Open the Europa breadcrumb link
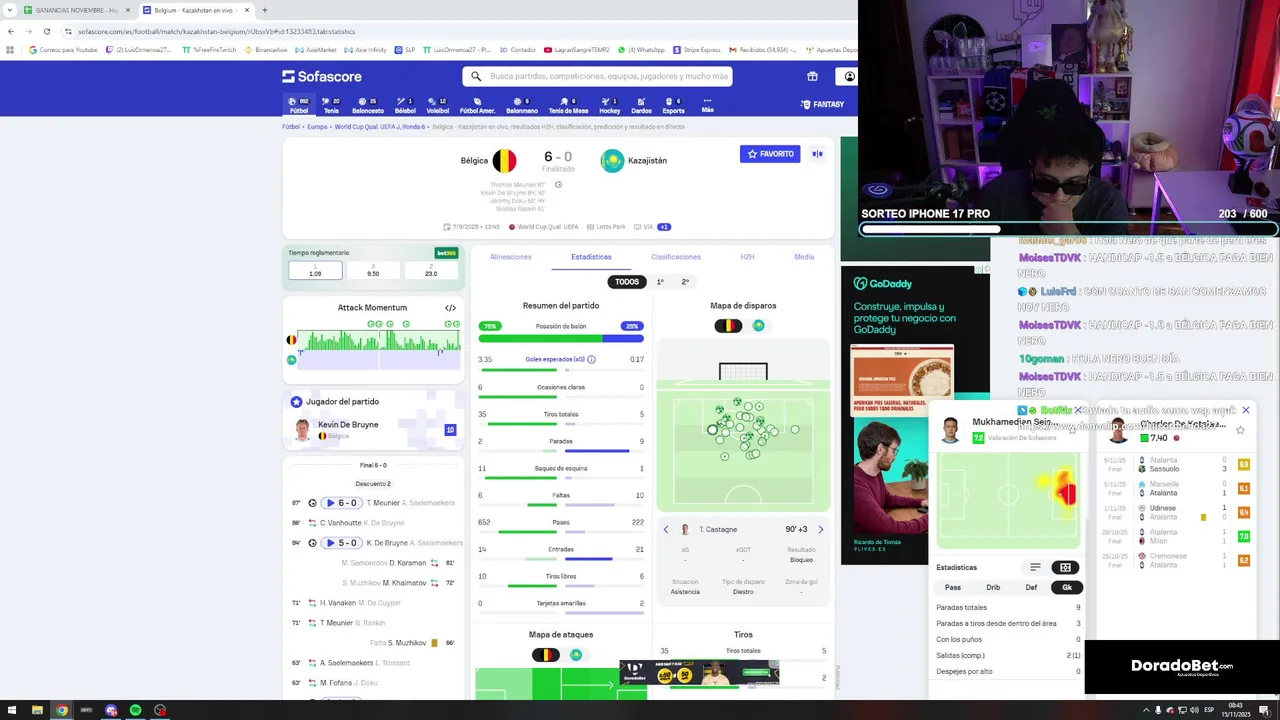 tap(317, 127)
